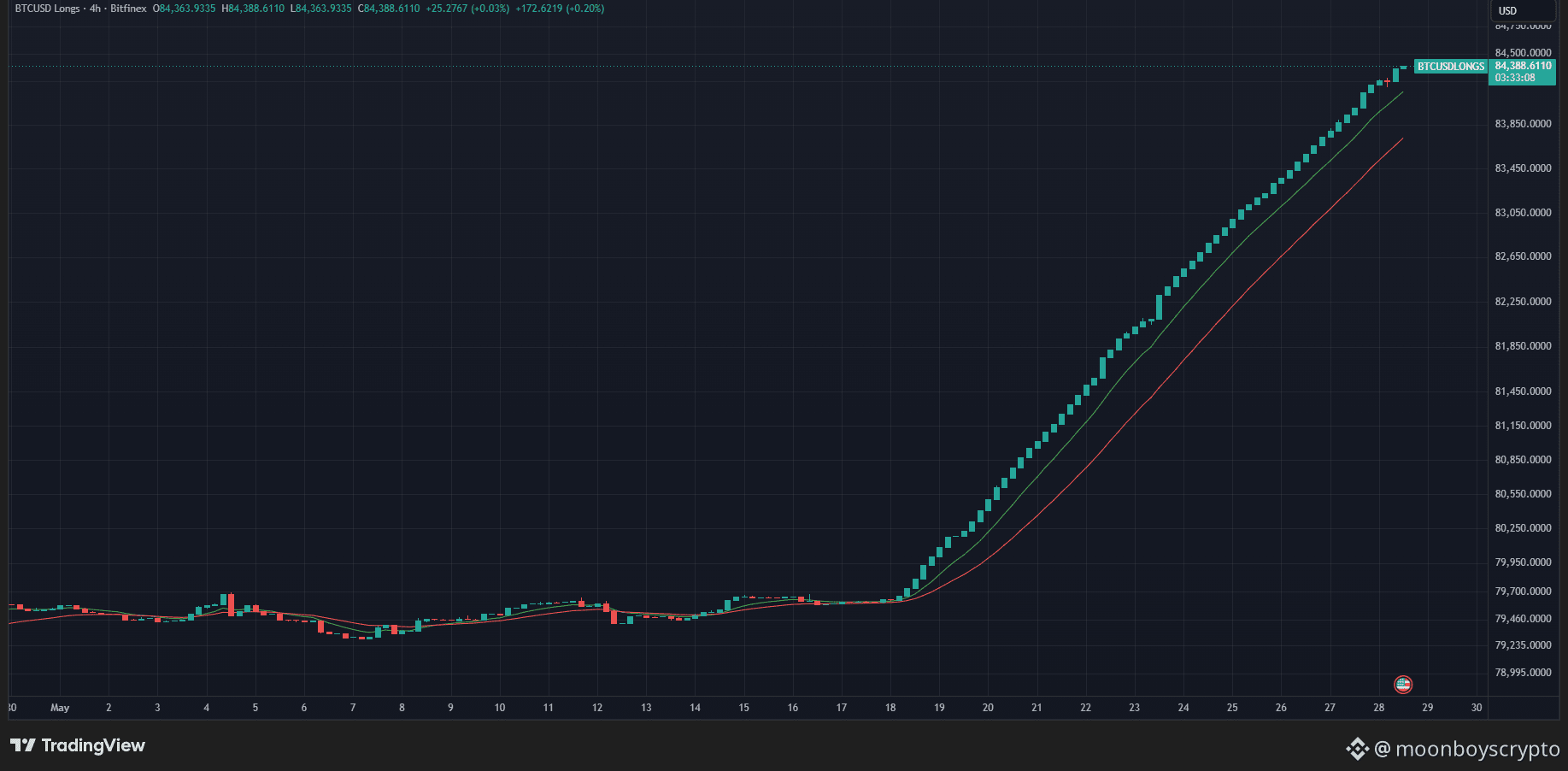Image resolution: width=1568 pixels, height=771 pixels.
Task: Click date 10 on the time axis
Action: (500, 708)
